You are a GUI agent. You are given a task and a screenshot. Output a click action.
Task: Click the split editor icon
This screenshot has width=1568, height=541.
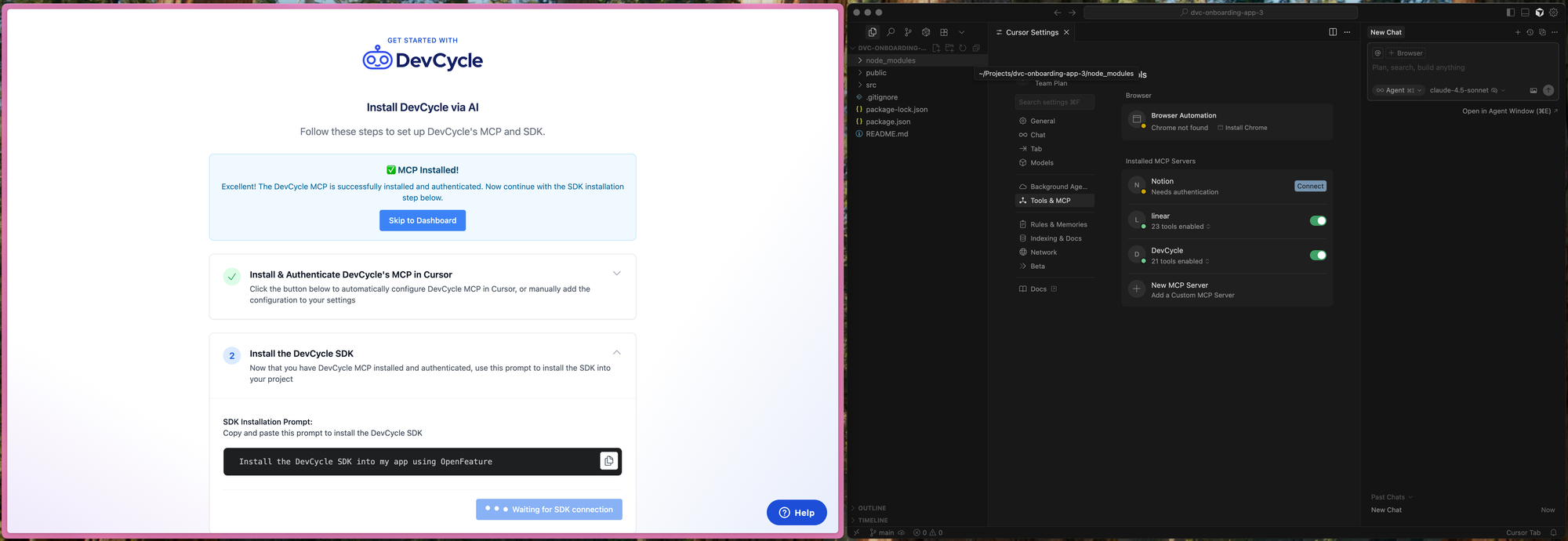point(1333,32)
